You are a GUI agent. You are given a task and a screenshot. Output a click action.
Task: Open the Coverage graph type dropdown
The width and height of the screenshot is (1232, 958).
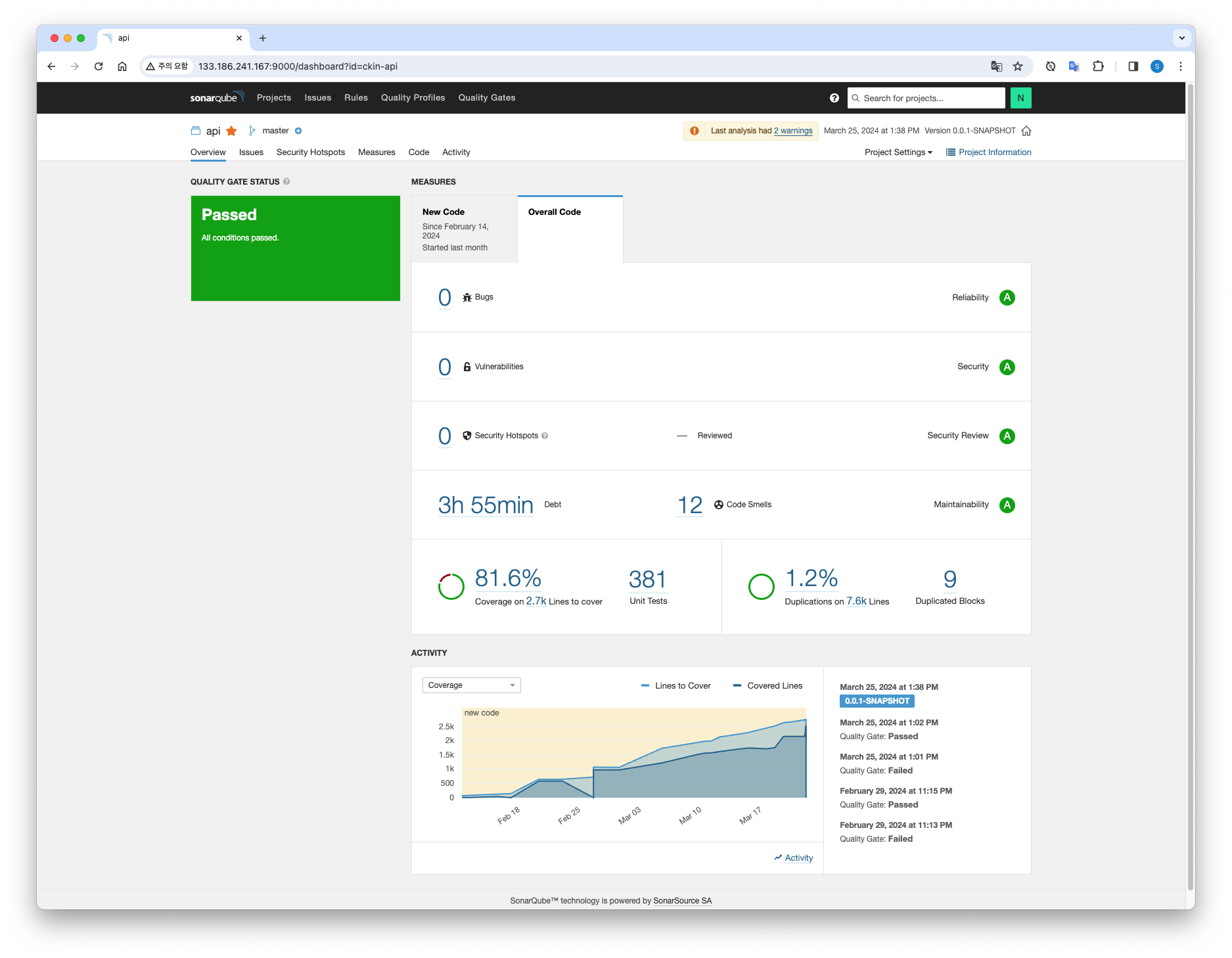point(471,685)
